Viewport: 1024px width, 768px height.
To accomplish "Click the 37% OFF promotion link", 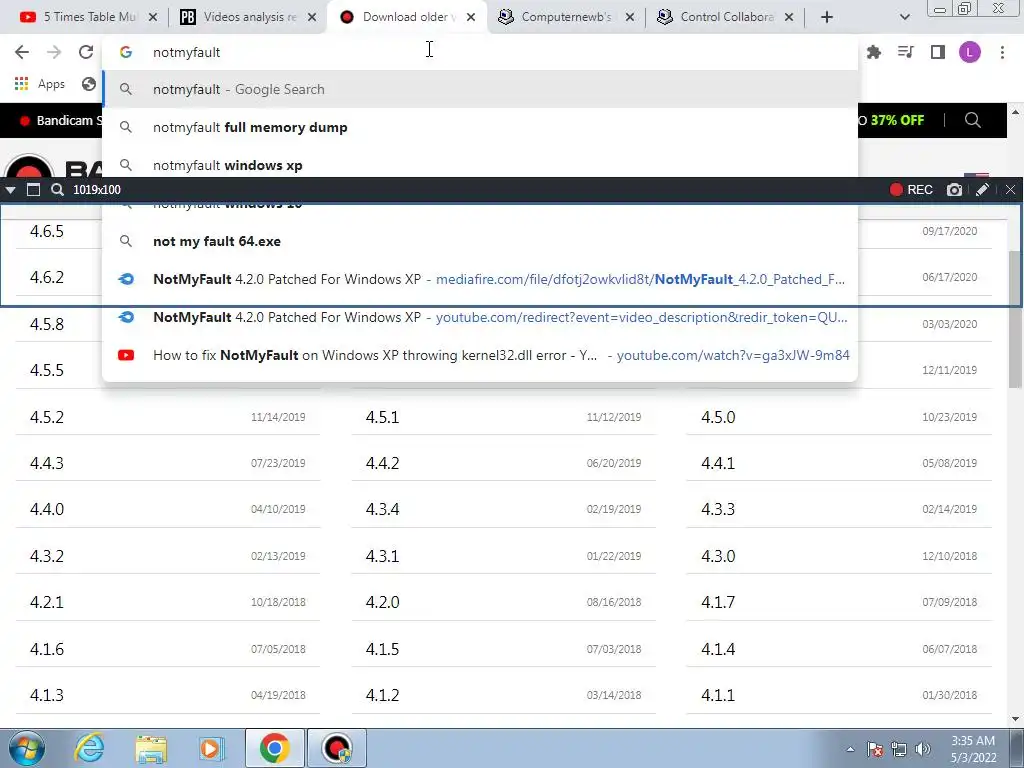I will (x=897, y=120).
